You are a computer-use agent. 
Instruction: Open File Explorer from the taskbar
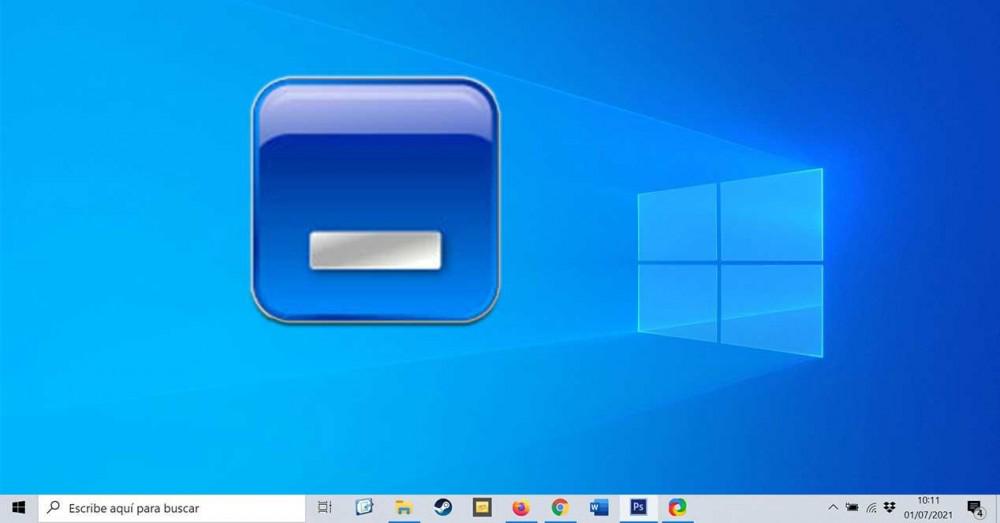[404, 508]
